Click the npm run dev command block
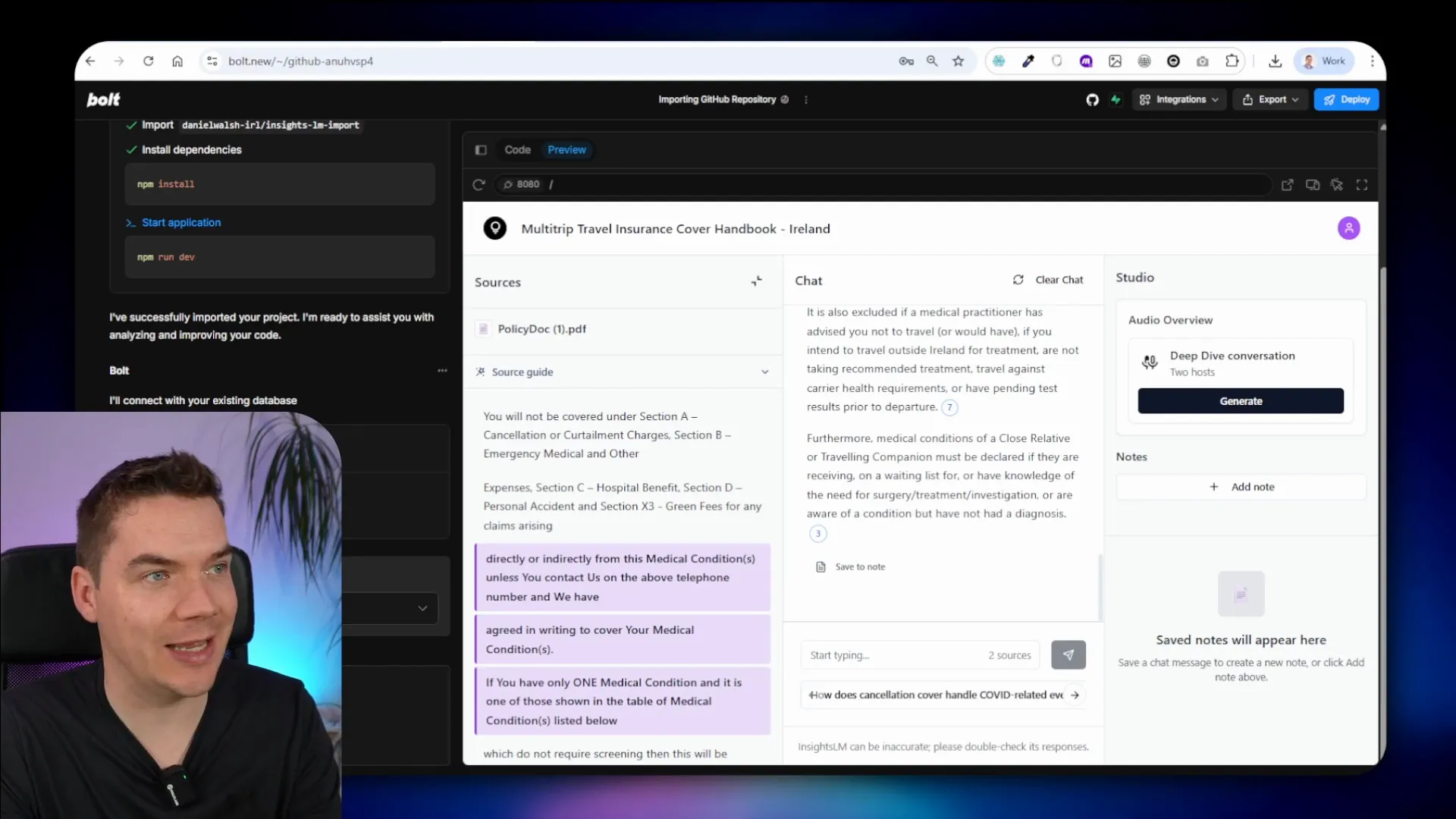1456x819 pixels. 280,257
